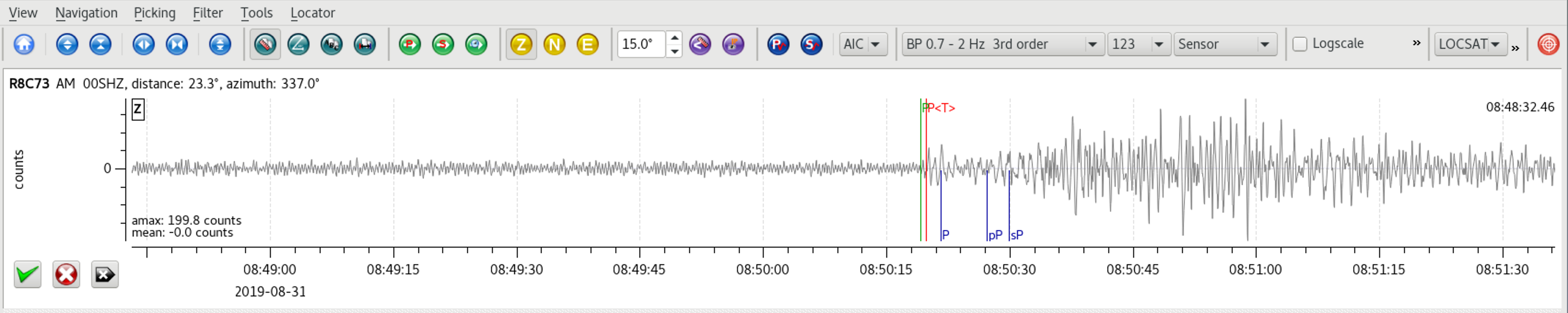Click the purple ruler add-stations-in-range icon
1568x313 pixels.
[x=700, y=44]
